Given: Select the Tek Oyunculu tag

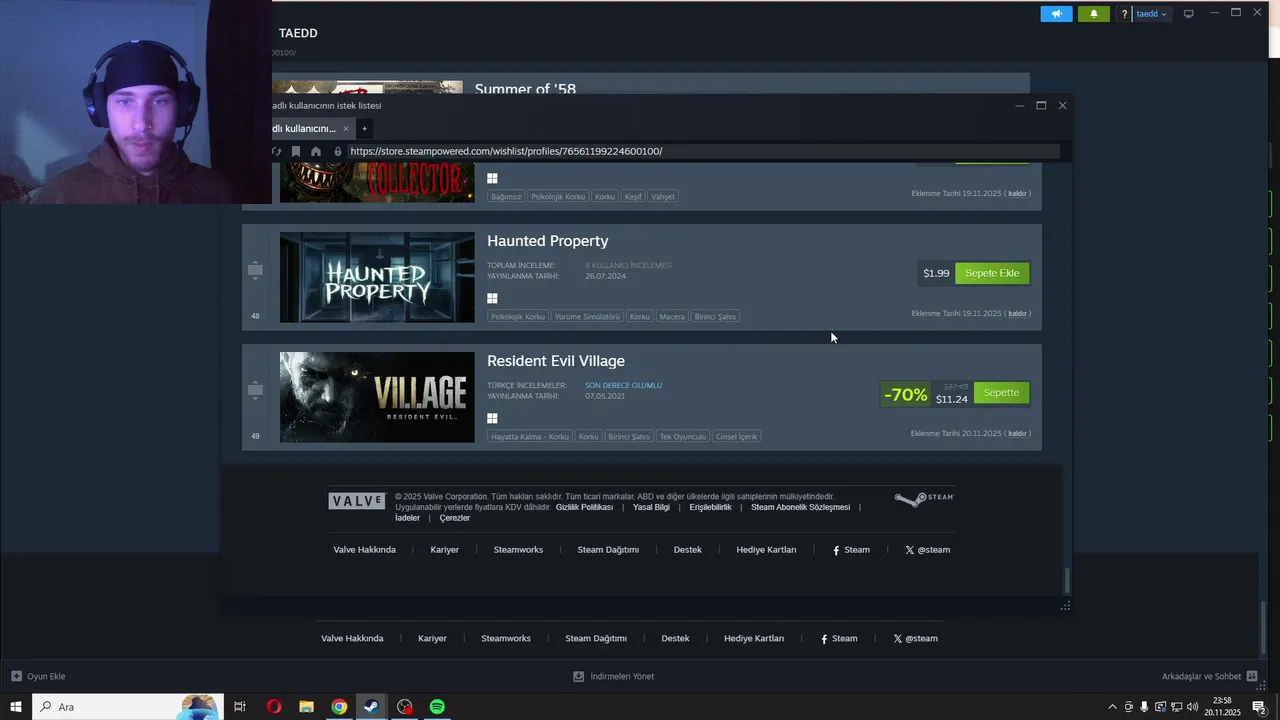Looking at the screenshot, I should pyautogui.click(x=683, y=436).
